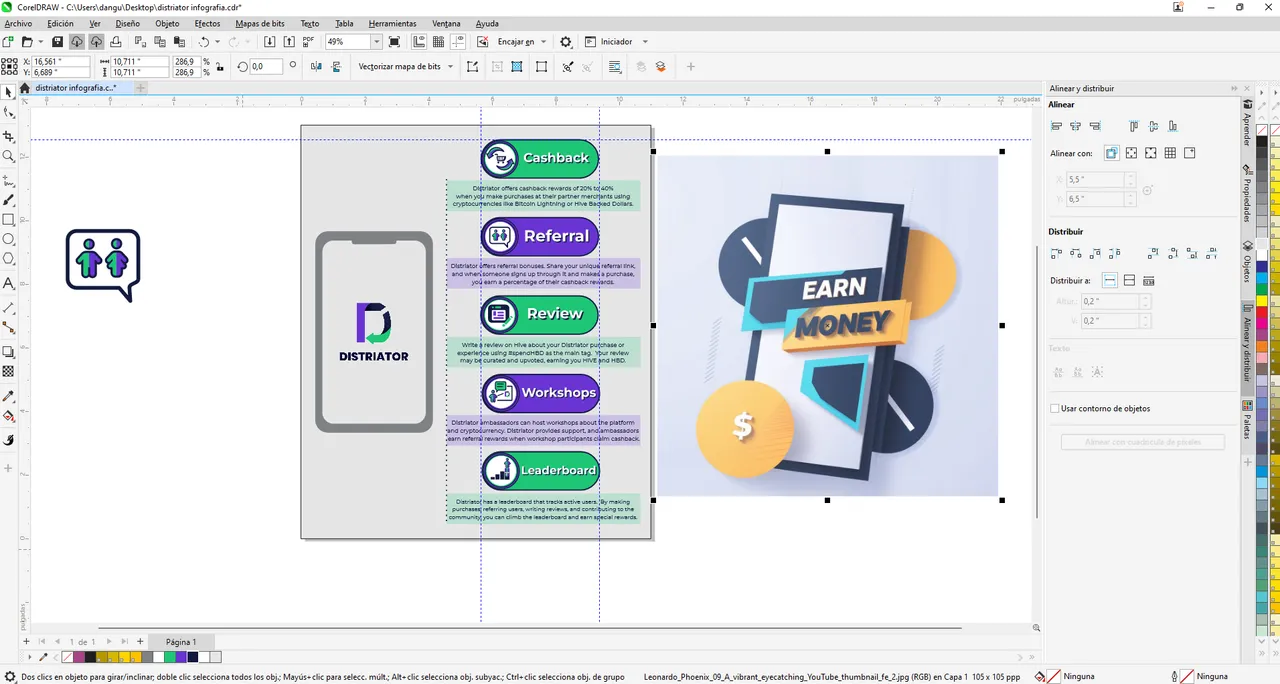Expand the Open file dropdown arrow

coord(40,42)
